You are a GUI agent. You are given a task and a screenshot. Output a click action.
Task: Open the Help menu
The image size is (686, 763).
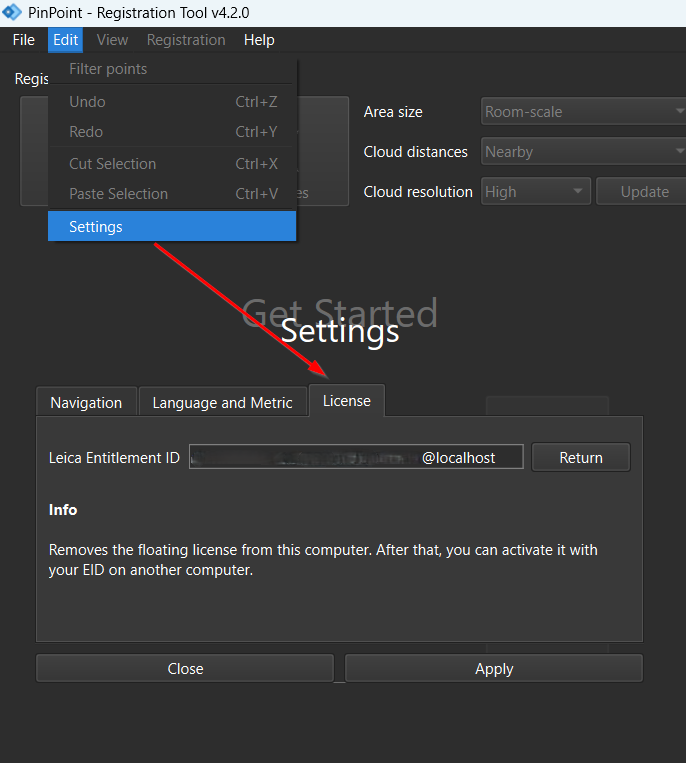coord(259,40)
